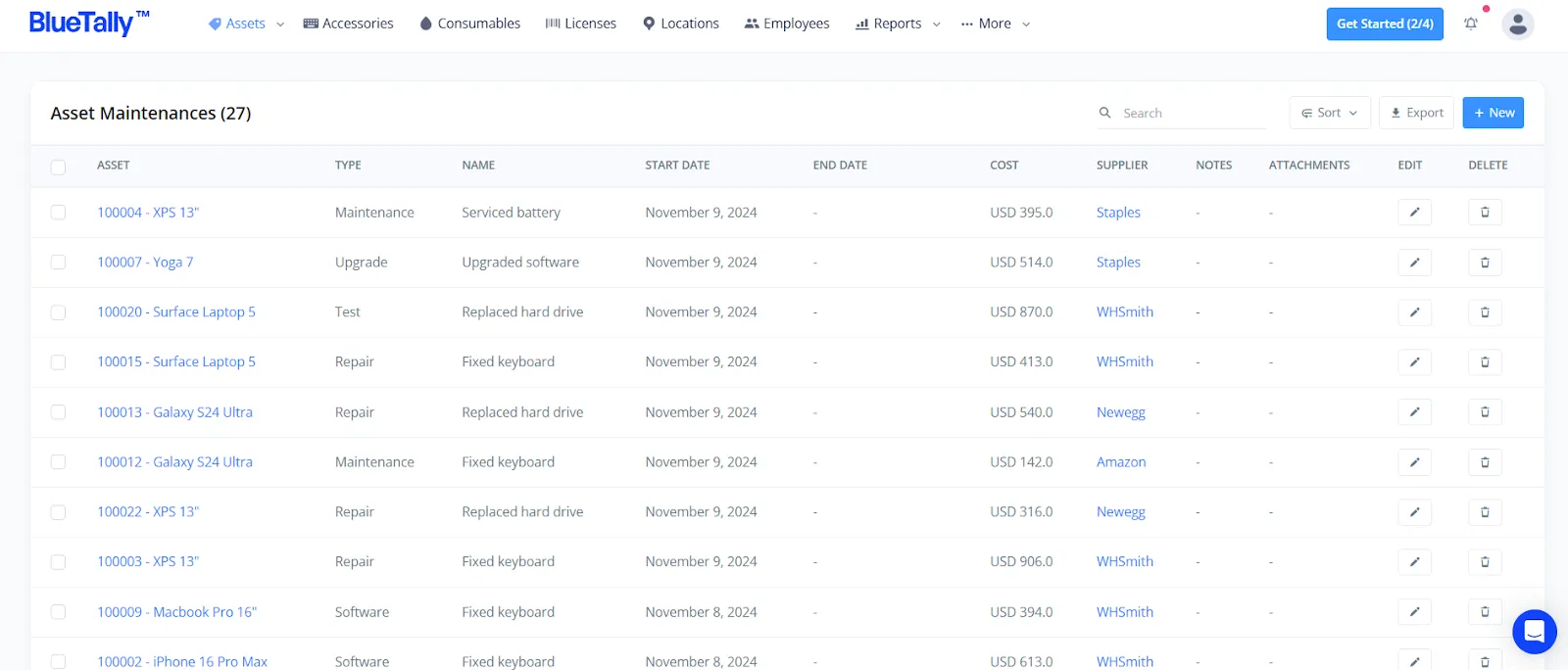Check the 100003 XPS 13 row
The image size is (1568, 670).
59,562
